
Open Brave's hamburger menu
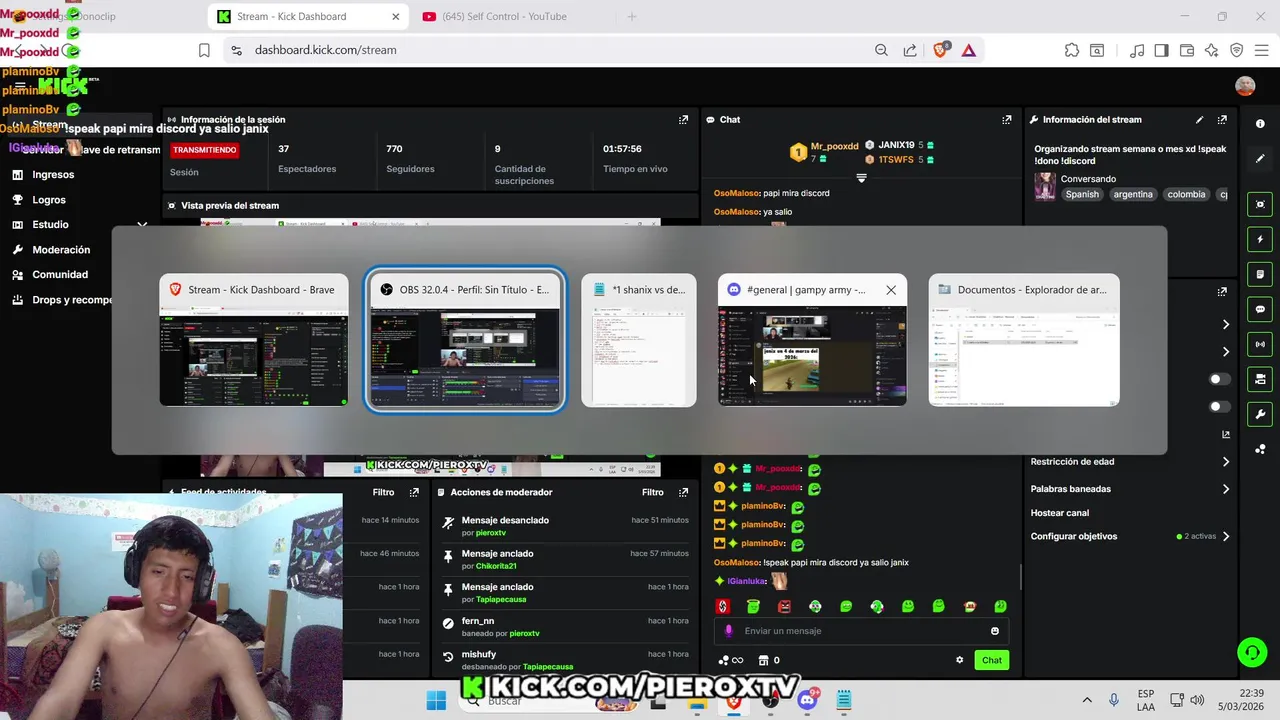(x=1262, y=50)
